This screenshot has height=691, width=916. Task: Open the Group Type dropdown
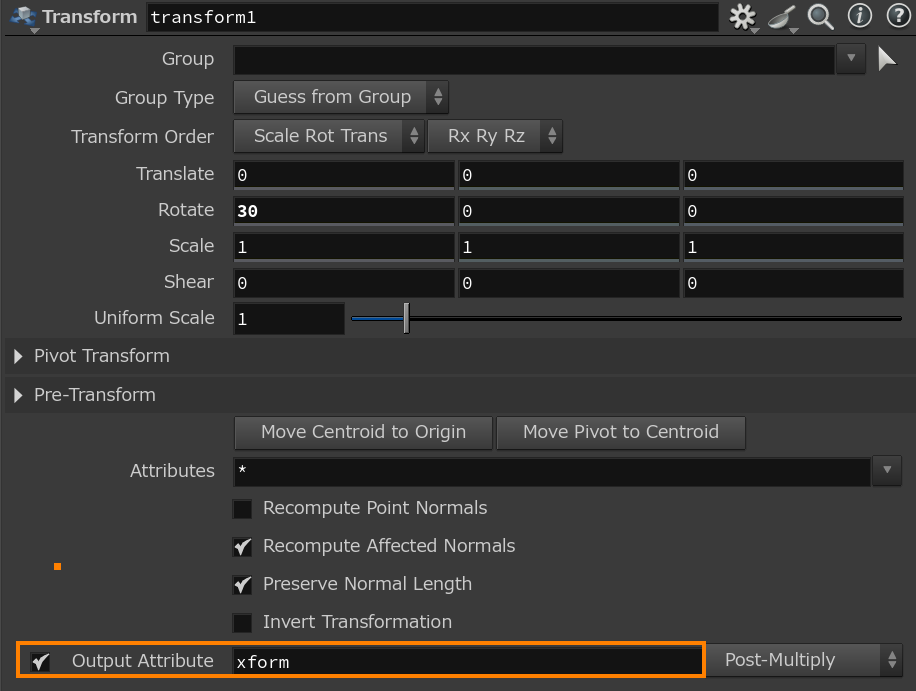(341, 97)
